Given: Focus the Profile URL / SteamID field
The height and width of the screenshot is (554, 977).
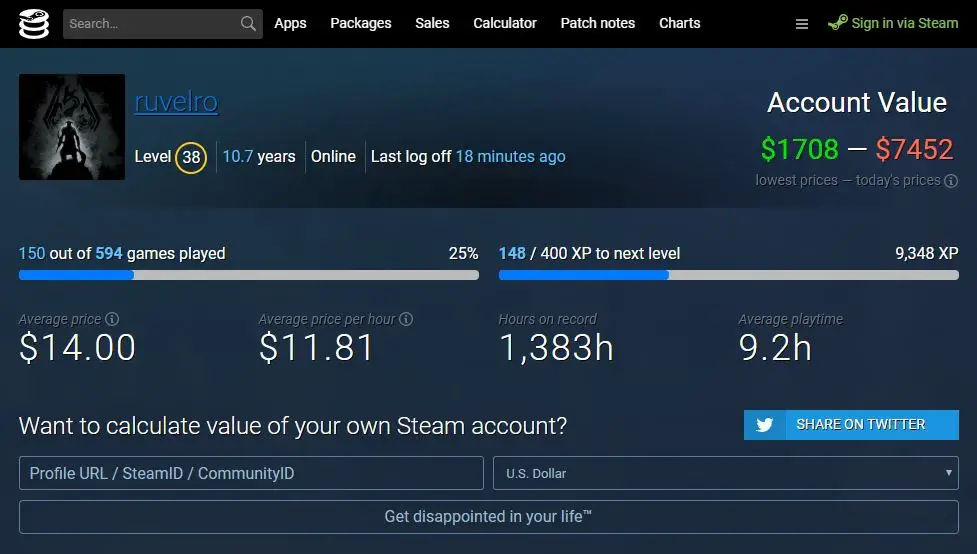Looking at the screenshot, I should pos(251,473).
